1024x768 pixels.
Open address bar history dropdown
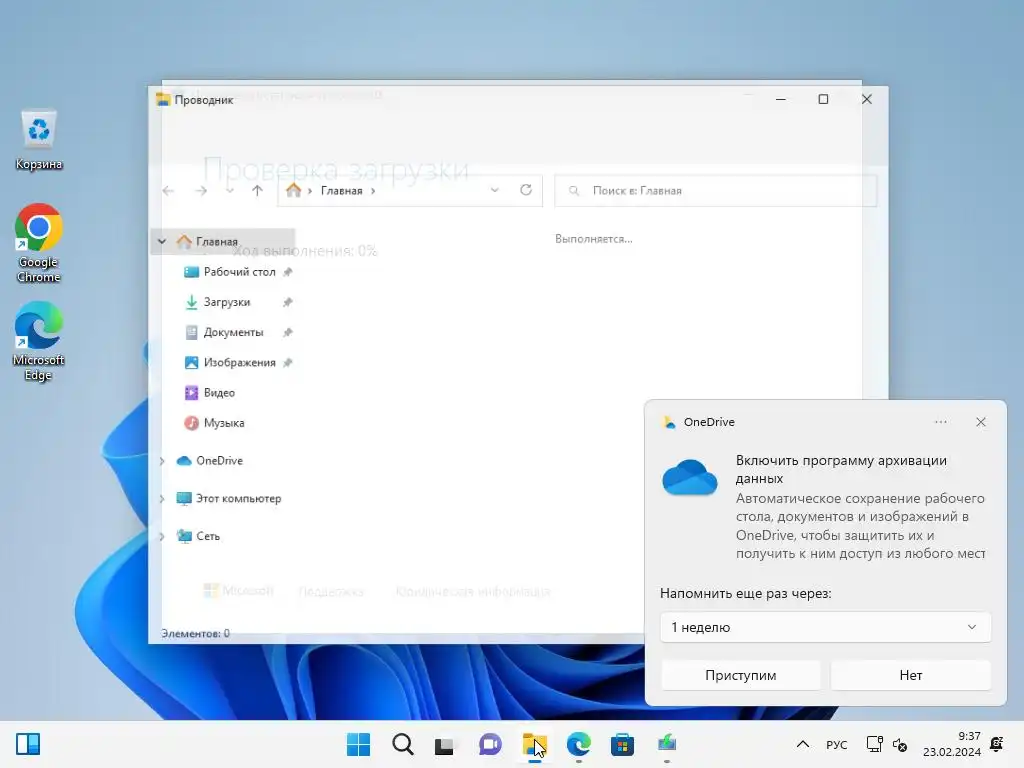pyautogui.click(x=494, y=190)
